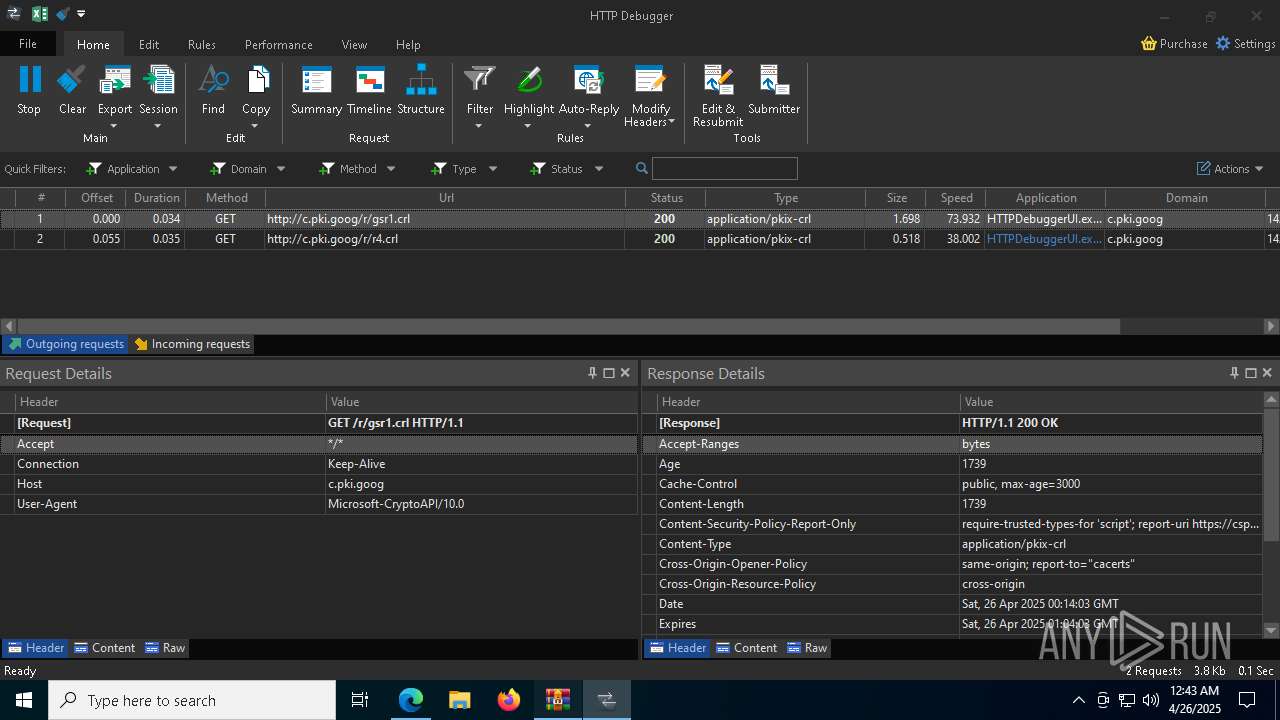Switch to the View ribbon tab
Image resolution: width=1280 pixels, height=720 pixels.
click(354, 44)
